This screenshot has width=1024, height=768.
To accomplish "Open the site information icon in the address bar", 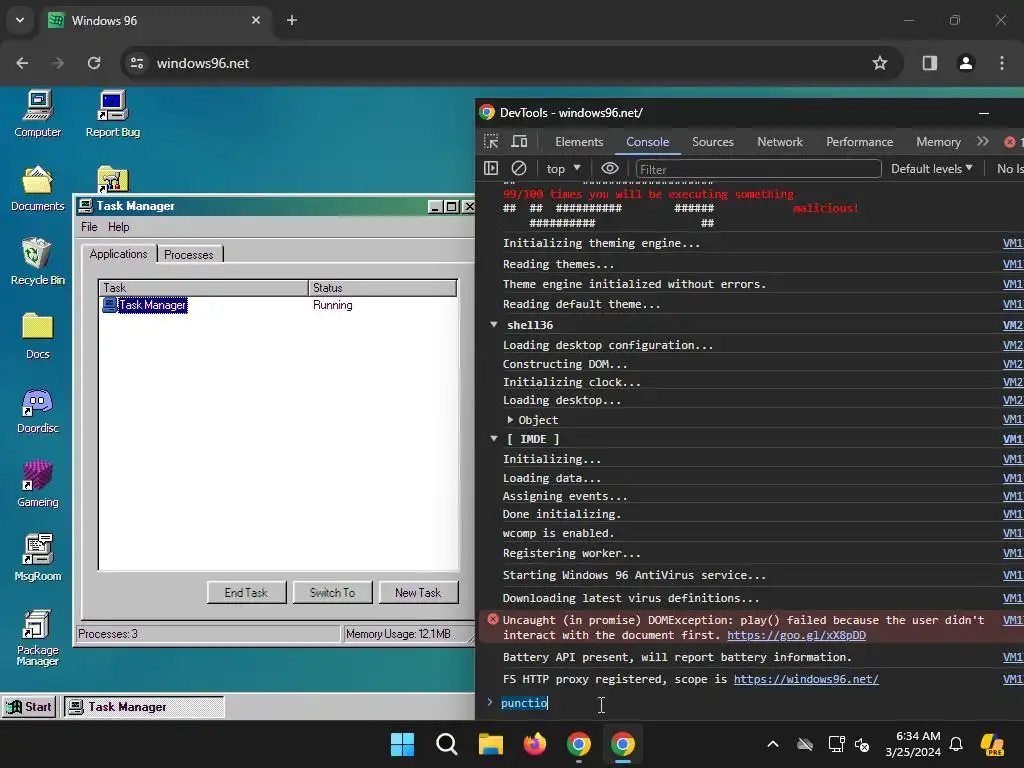I will click(x=137, y=63).
